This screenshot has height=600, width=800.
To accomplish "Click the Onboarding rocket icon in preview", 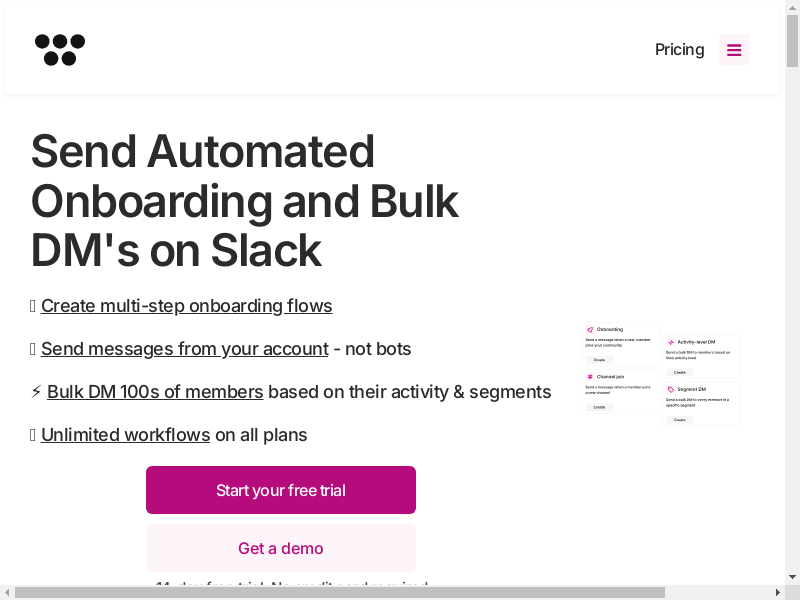I will pyautogui.click(x=590, y=329).
